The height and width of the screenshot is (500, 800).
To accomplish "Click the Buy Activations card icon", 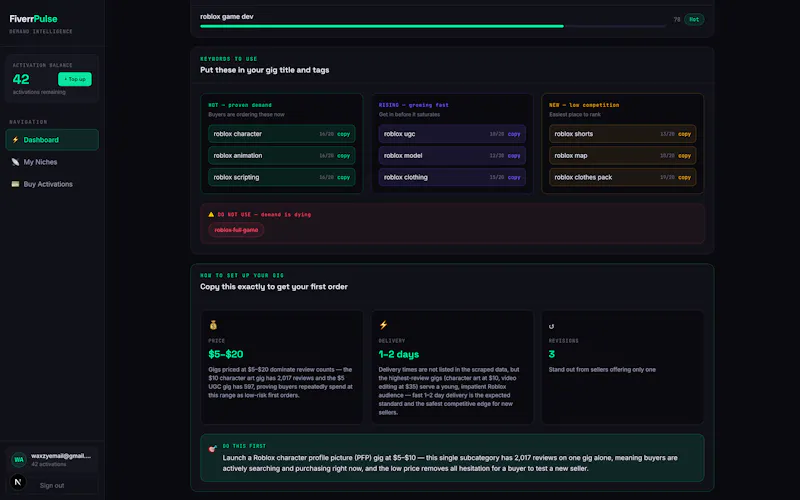I will coord(15,184).
